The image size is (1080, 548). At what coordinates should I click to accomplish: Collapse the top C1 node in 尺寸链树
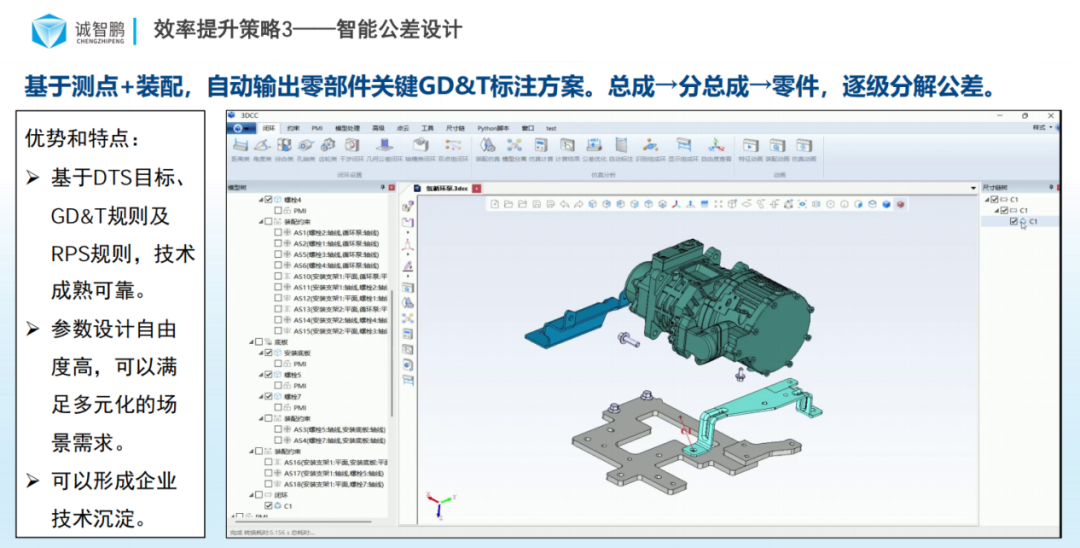coord(988,200)
